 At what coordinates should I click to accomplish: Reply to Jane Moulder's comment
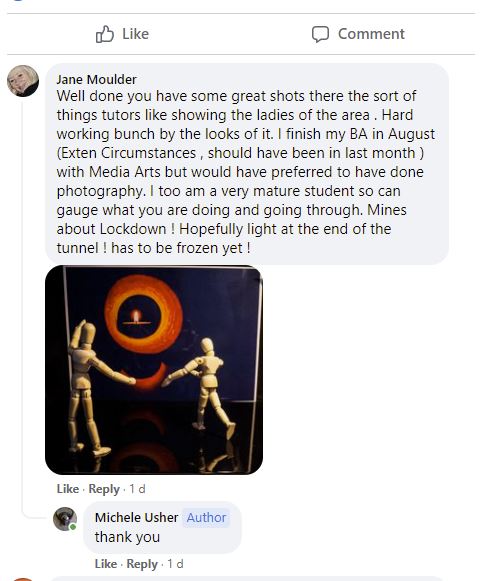[104, 489]
